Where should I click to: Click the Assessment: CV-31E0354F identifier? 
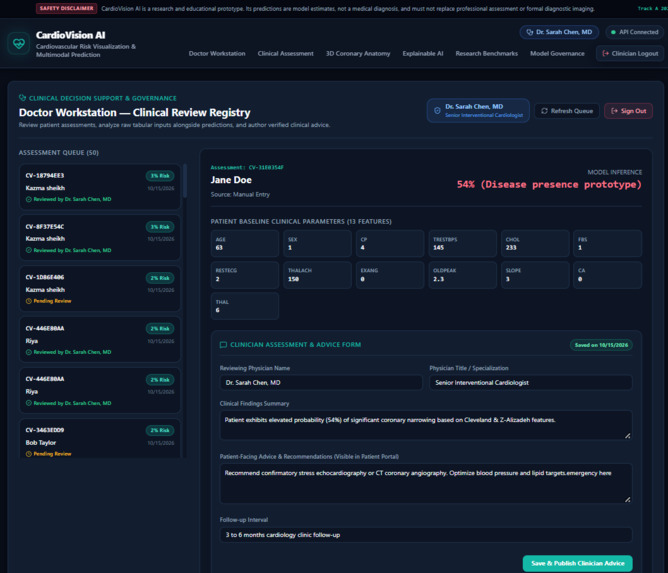[247, 167]
